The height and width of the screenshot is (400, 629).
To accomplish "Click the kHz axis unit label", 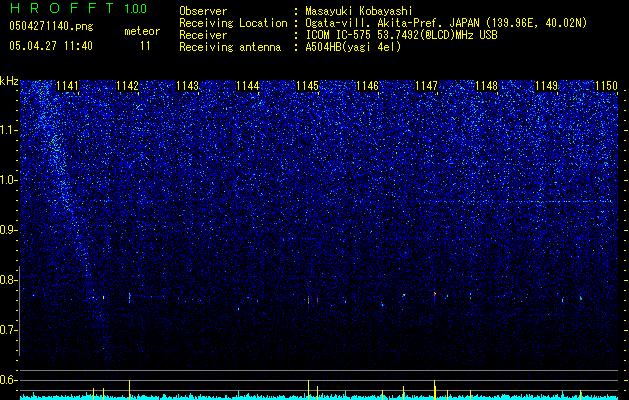I will point(9,81).
